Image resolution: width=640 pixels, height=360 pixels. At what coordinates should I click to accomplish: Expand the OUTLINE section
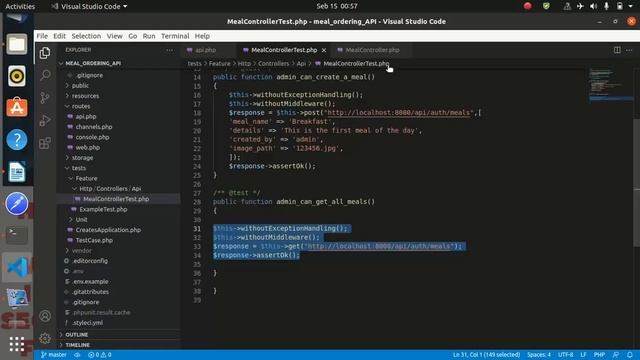[77, 335]
